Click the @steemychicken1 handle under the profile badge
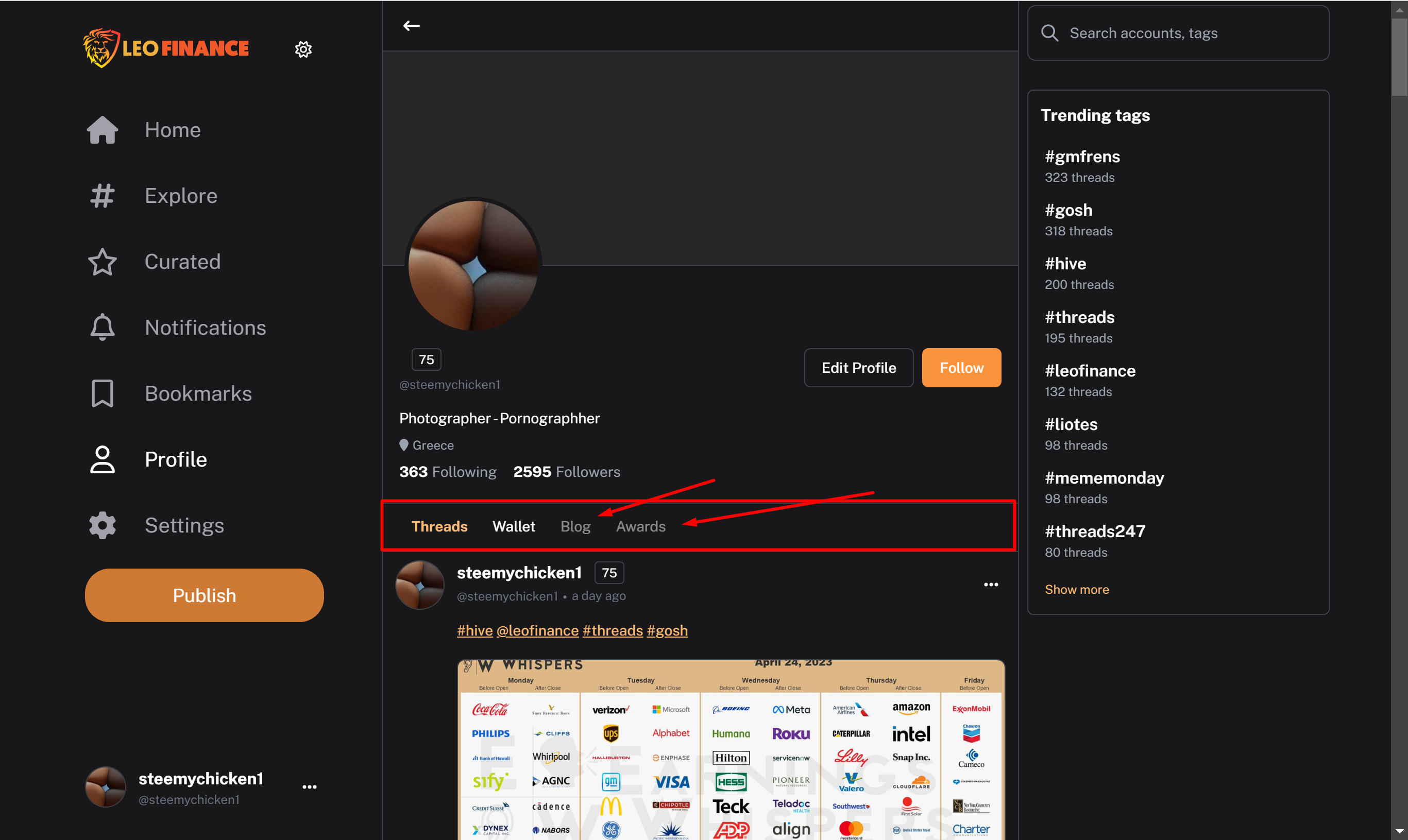The height and width of the screenshot is (840, 1408). (x=450, y=385)
